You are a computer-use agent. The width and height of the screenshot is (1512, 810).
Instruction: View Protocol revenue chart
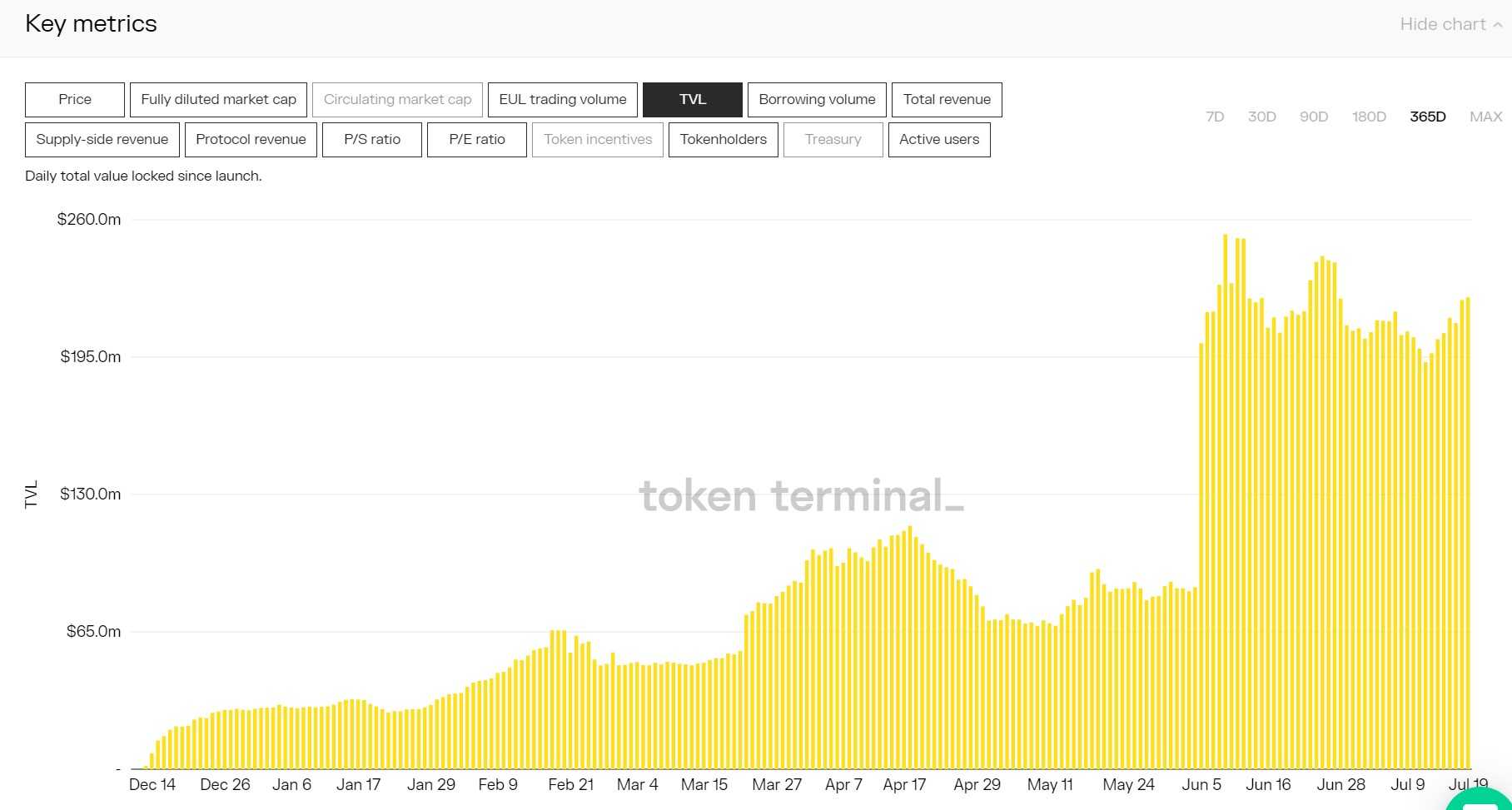coord(251,140)
